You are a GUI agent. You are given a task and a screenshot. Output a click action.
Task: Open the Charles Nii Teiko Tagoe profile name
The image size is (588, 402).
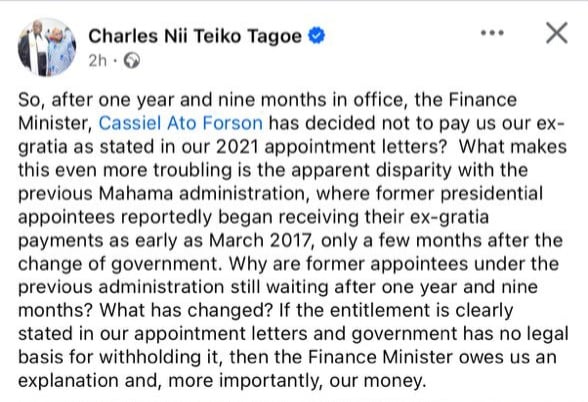[195, 36]
